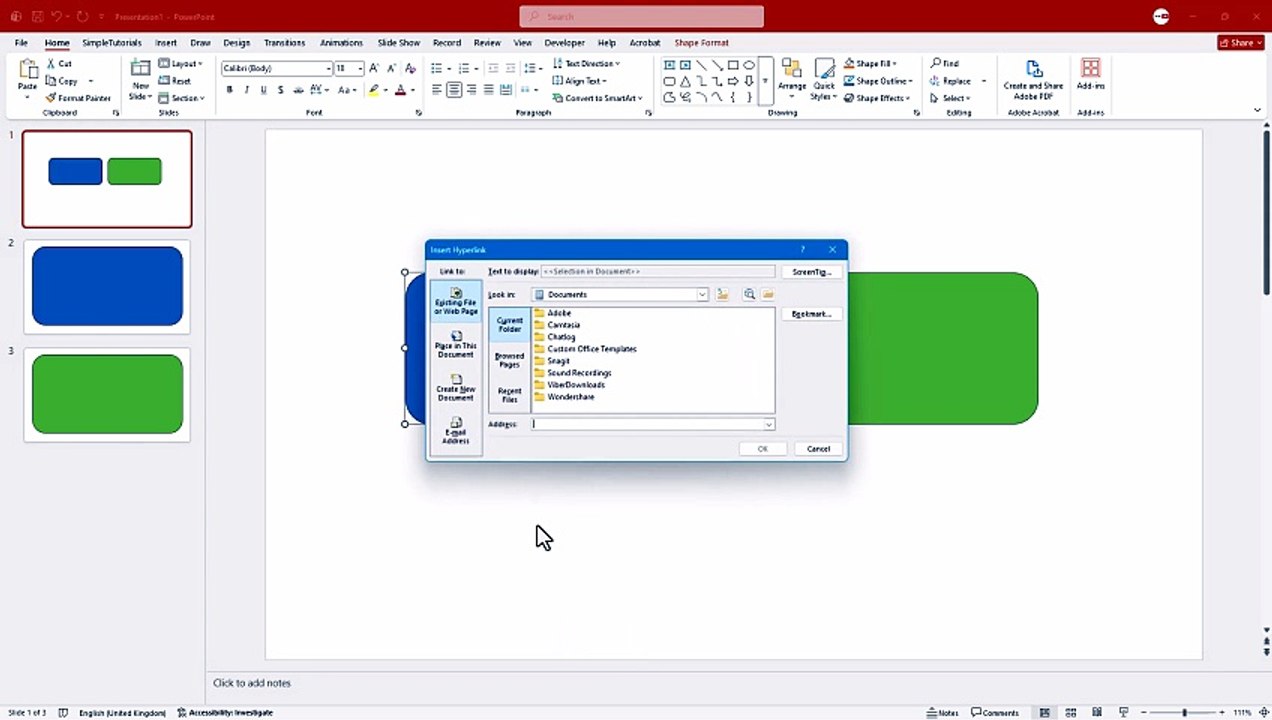Screen dimensions: 1272x720
Task: Select Existing File or Web Page link option
Action: click(x=455, y=301)
